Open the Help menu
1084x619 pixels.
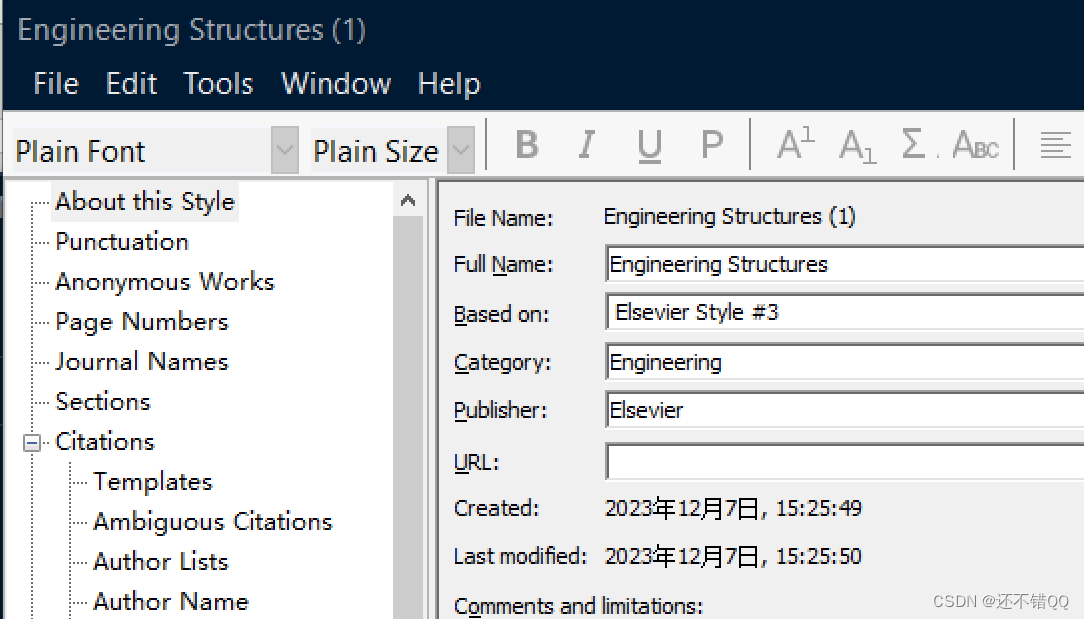click(449, 84)
